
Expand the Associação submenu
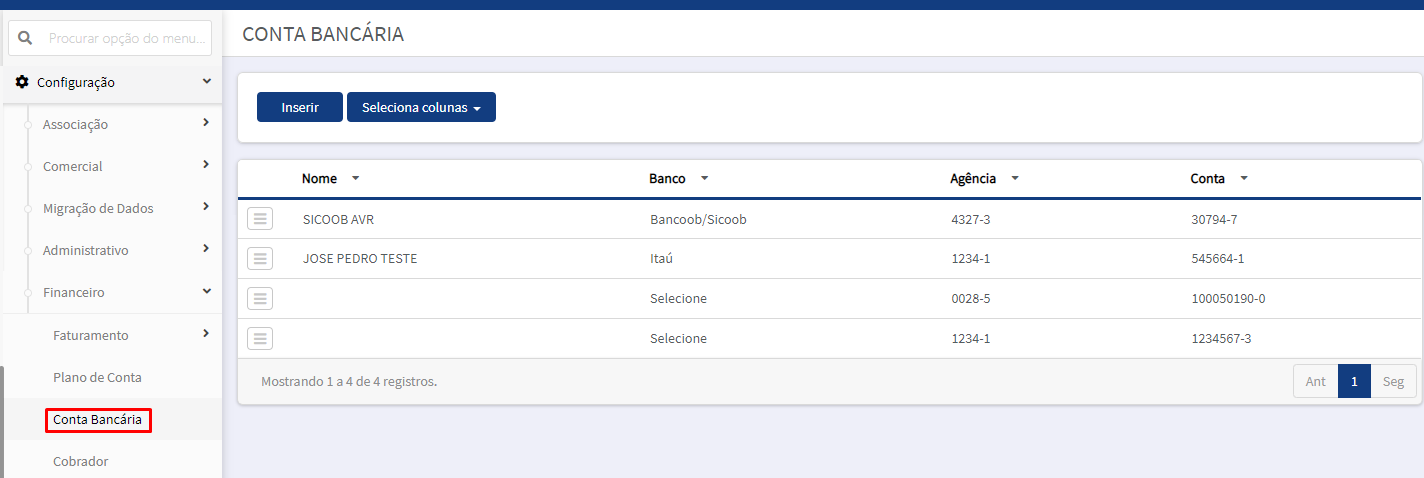click(x=205, y=123)
